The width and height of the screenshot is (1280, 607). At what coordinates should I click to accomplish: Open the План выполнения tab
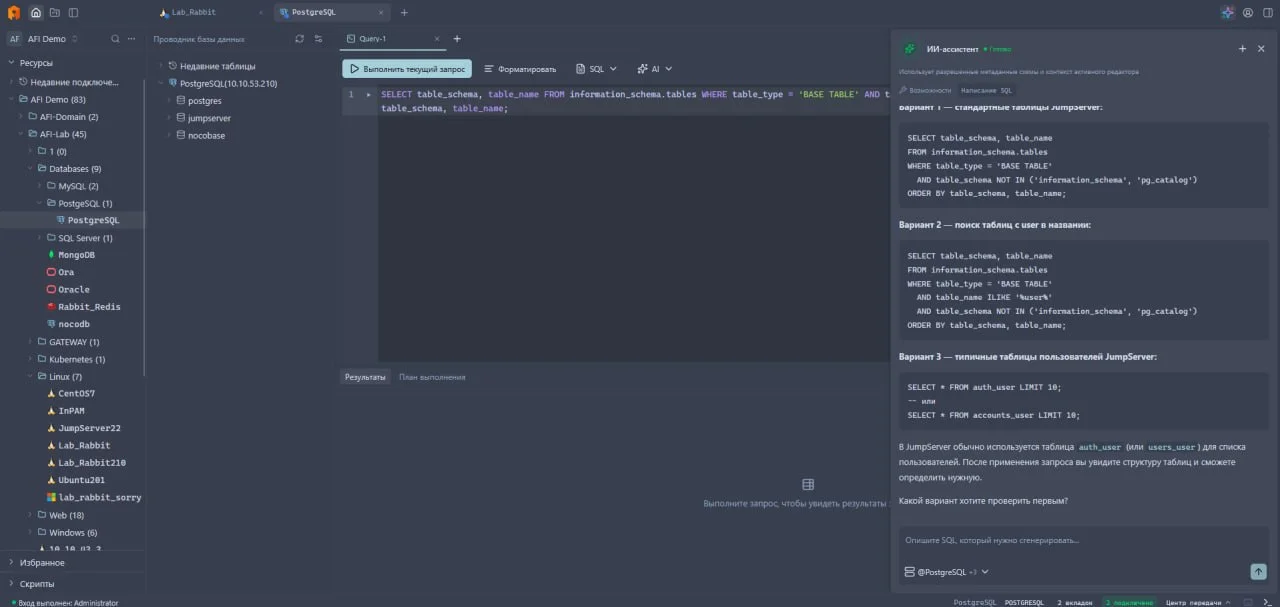pyautogui.click(x=432, y=377)
